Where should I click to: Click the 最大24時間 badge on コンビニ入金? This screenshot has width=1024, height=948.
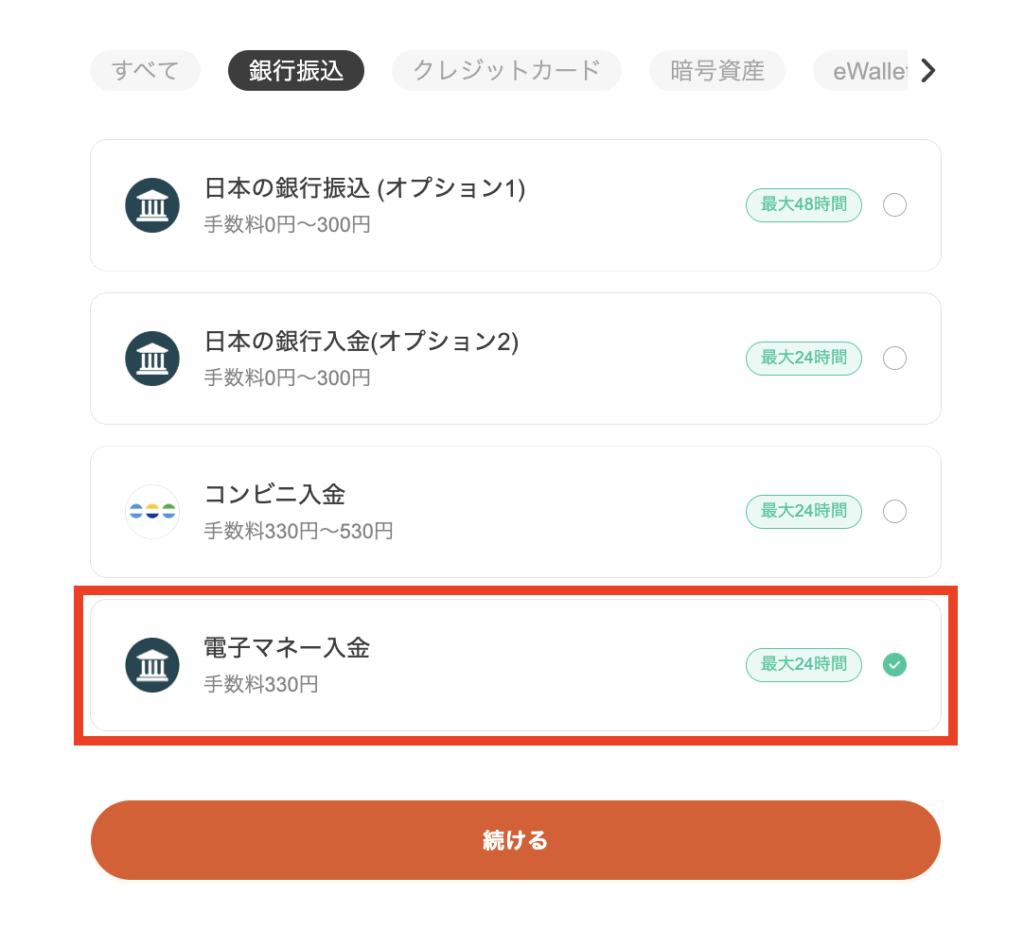803,511
